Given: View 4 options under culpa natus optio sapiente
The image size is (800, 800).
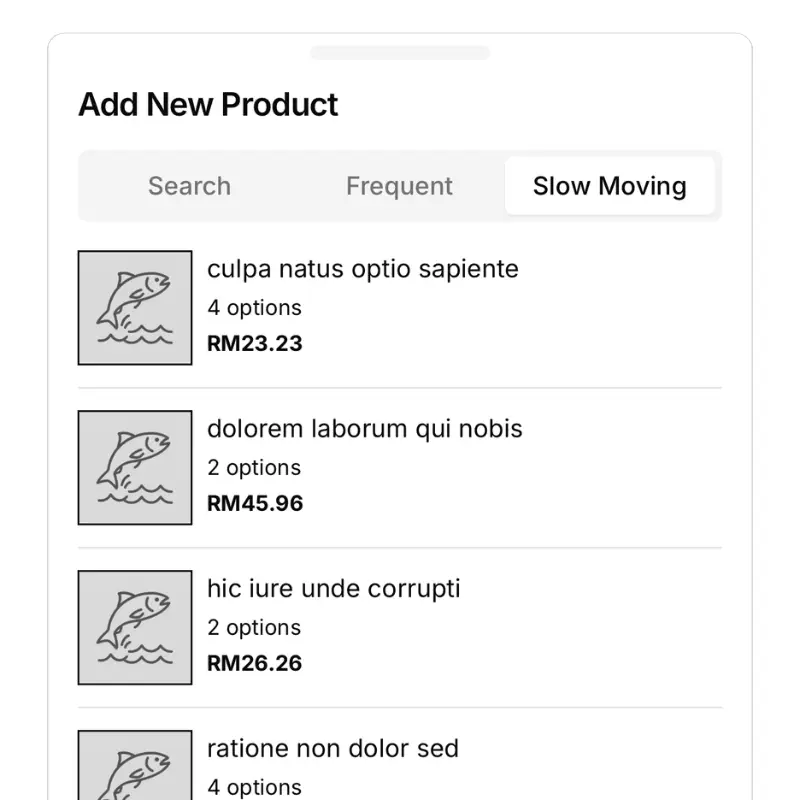Looking at the screenshot, I should [255, 308].
